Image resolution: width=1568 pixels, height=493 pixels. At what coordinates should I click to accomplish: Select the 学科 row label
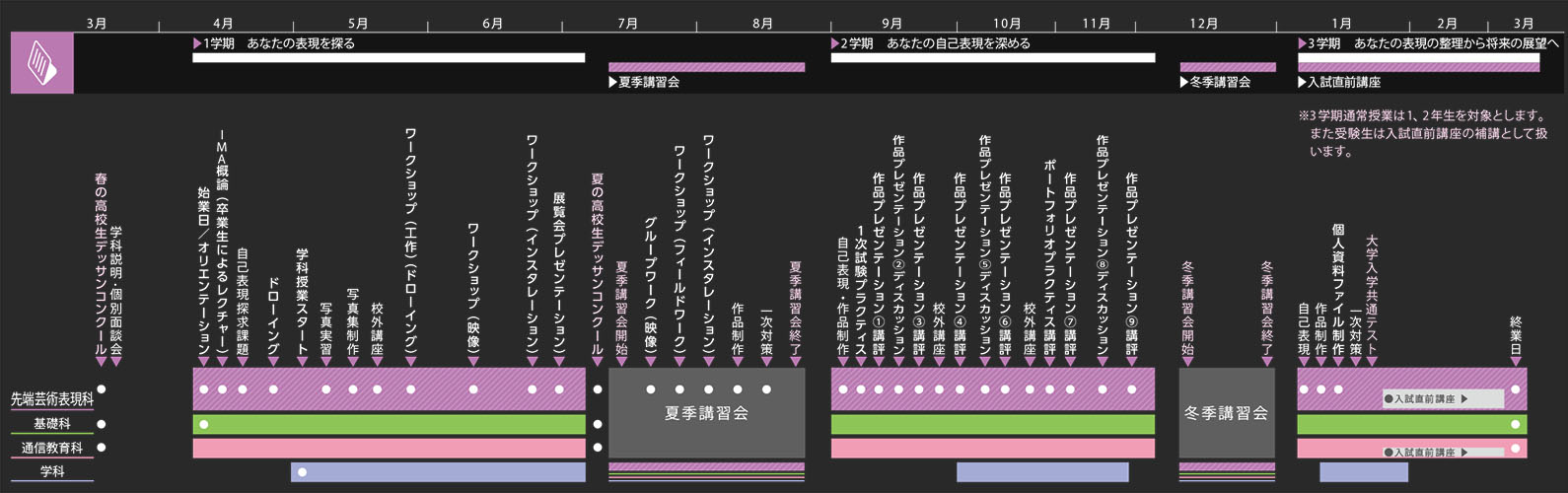(52, 471)
